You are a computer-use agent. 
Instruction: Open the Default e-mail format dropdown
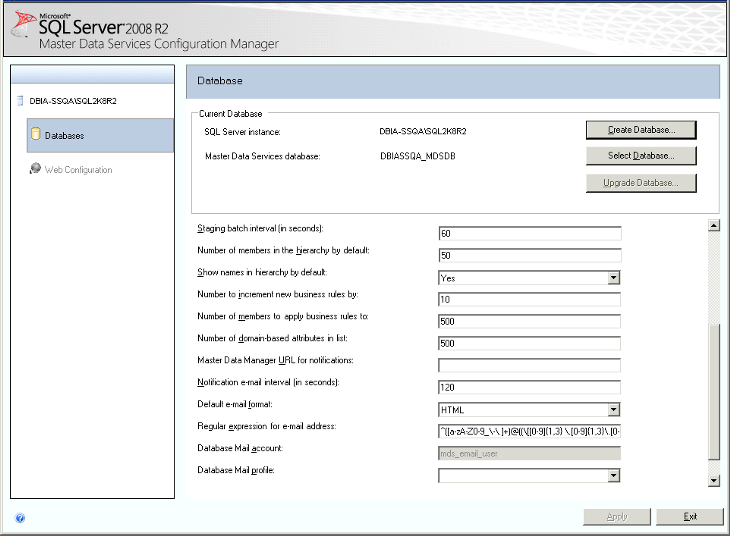click(614, 410)
